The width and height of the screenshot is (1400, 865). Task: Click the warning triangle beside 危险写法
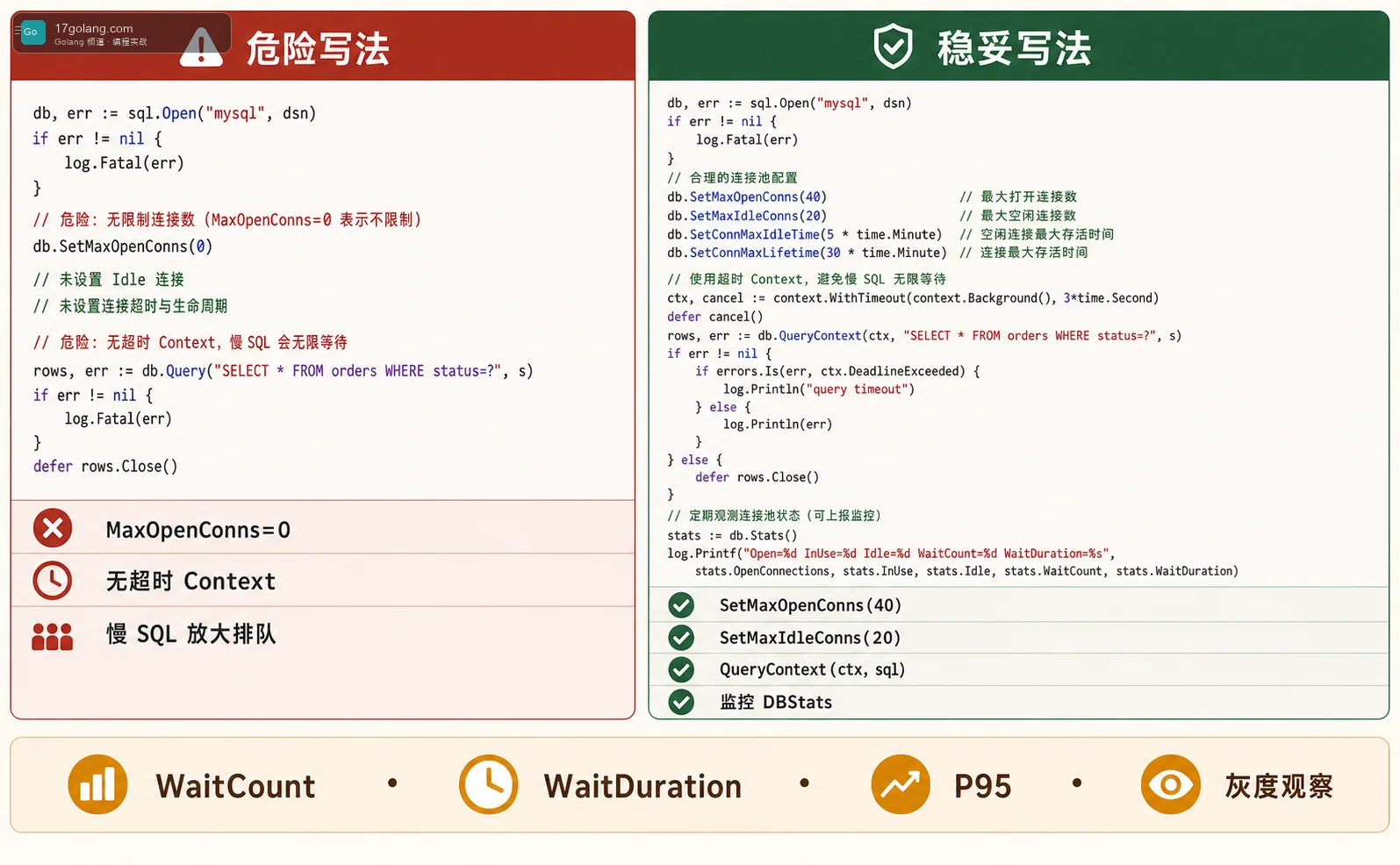[x=201, y=47]
